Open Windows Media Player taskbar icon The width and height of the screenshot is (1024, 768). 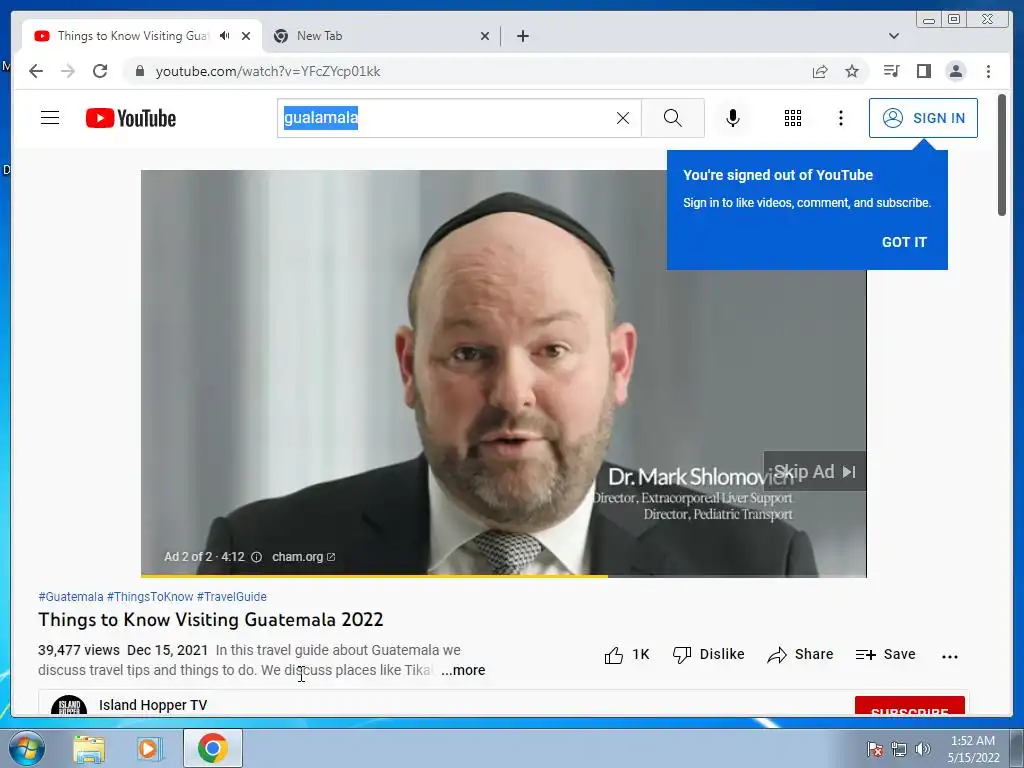(150, 749)
